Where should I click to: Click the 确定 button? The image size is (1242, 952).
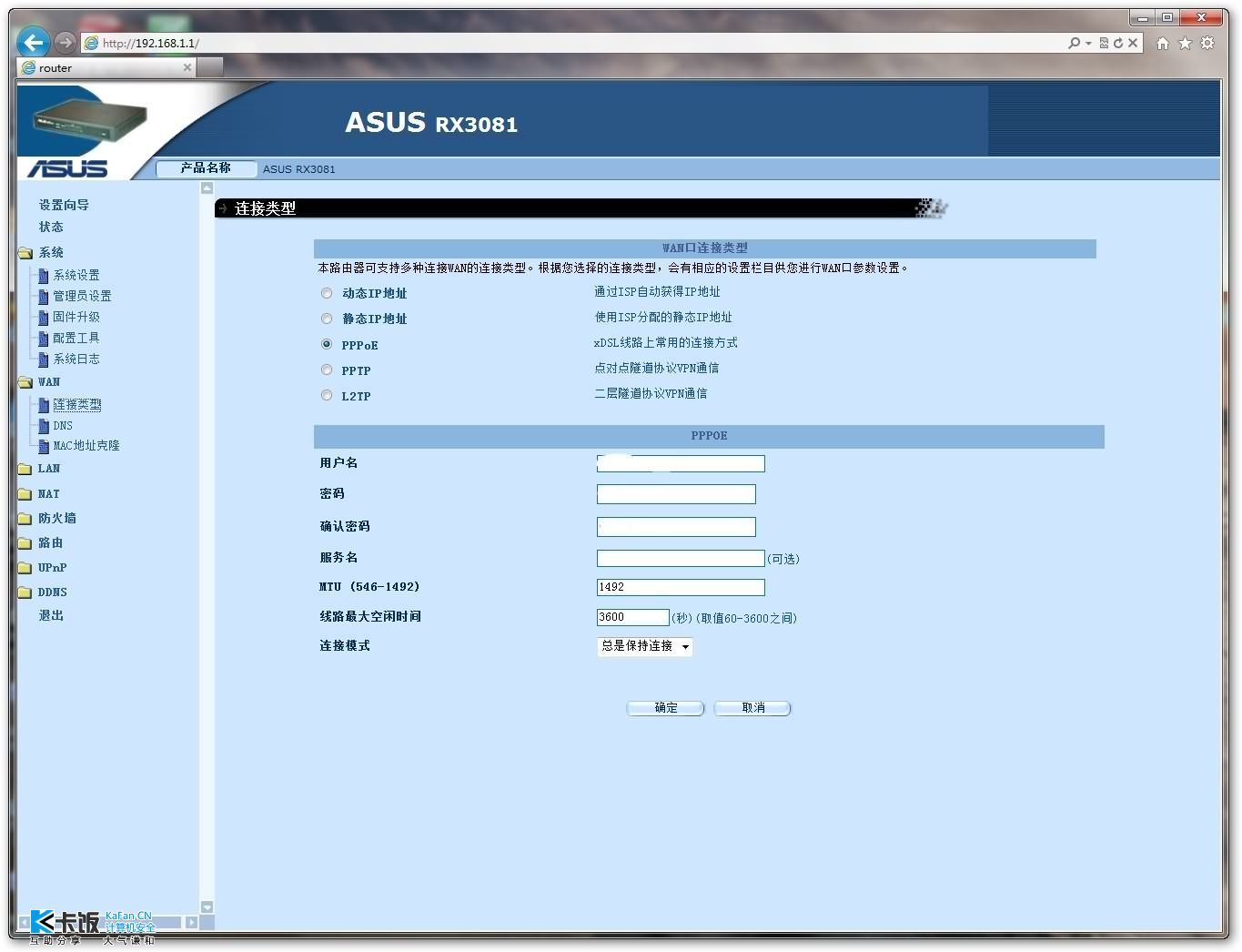665,708
